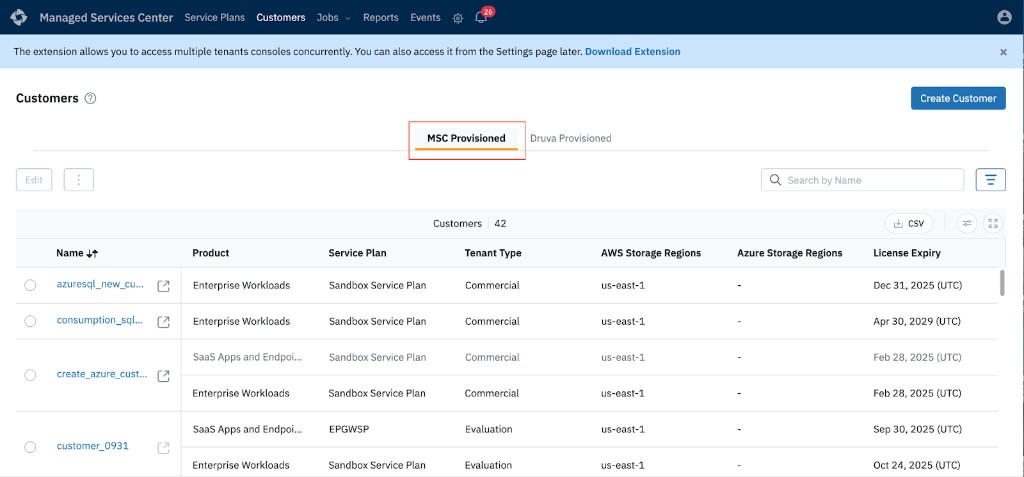Viewport: 1024px width, 477px height.
Task: Click the table vertical scrollbar thumb
Action: point(1002,283)
